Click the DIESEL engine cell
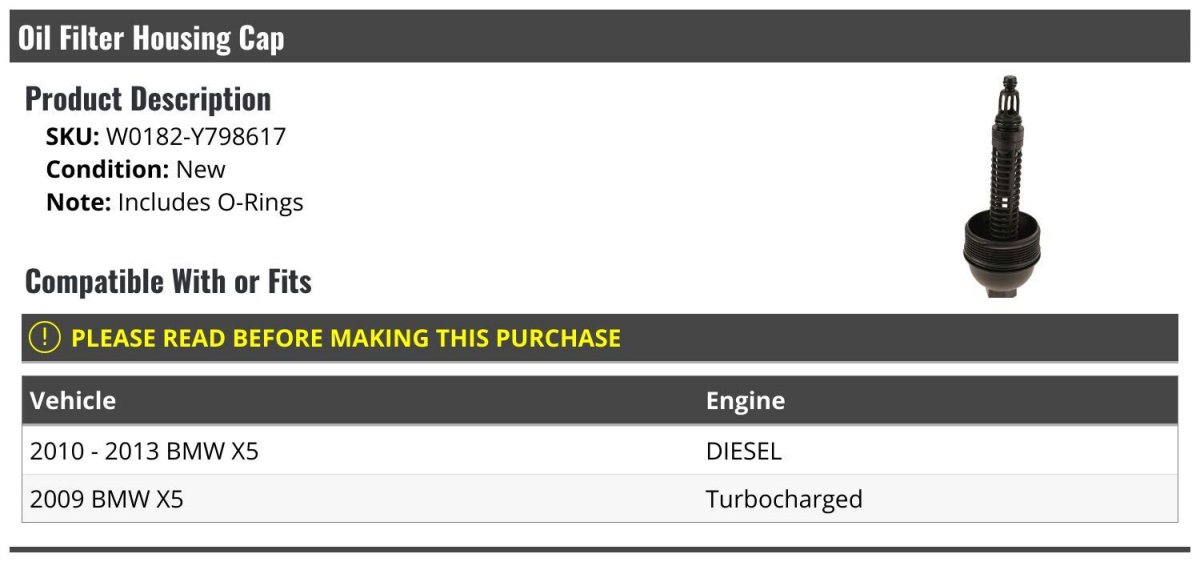The height and width of the screenshot is (562, 1200). 743,451
